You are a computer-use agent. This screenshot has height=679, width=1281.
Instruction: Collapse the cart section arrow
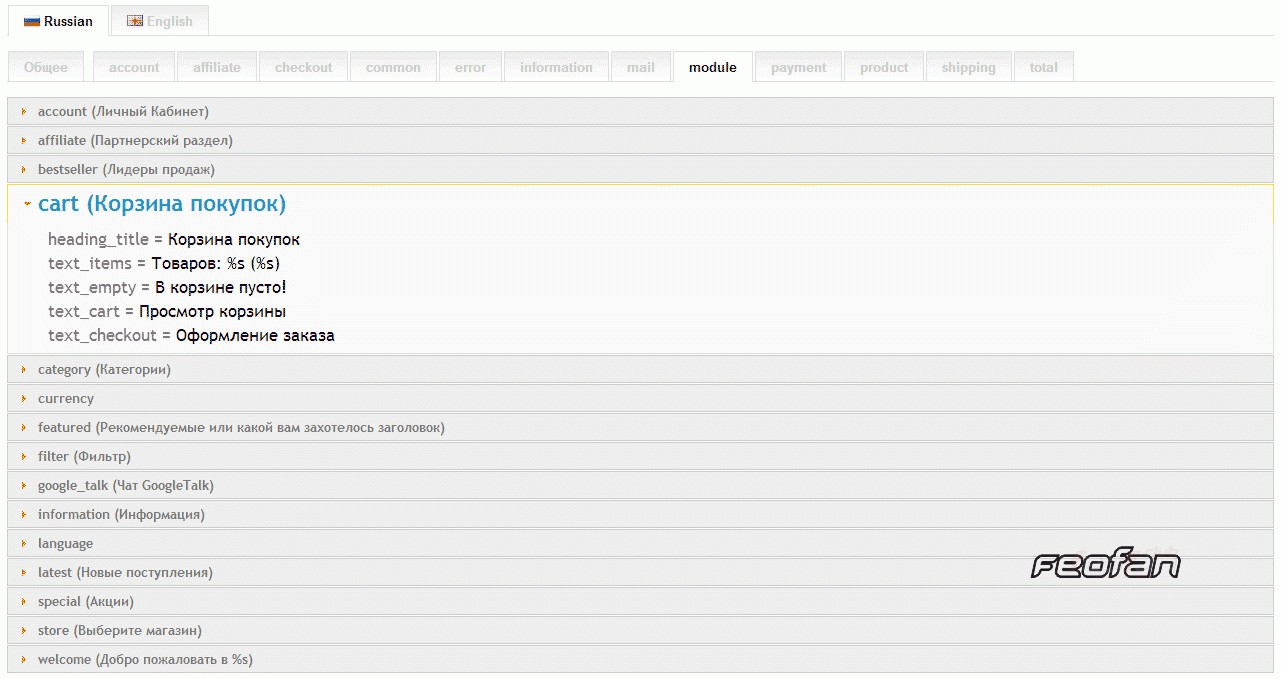tap(27, 204)
